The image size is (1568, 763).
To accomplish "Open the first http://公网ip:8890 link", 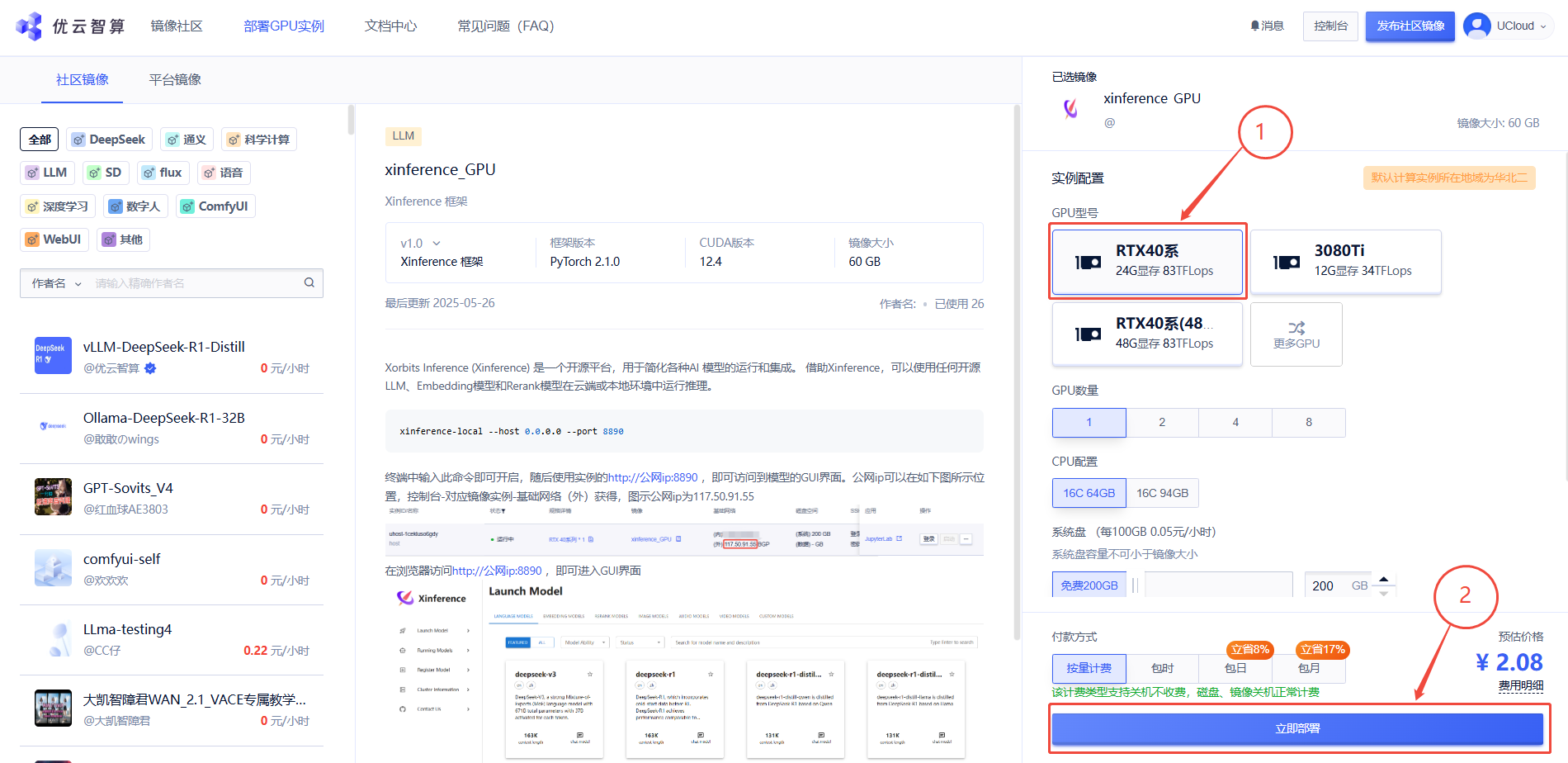I will 653,477.
